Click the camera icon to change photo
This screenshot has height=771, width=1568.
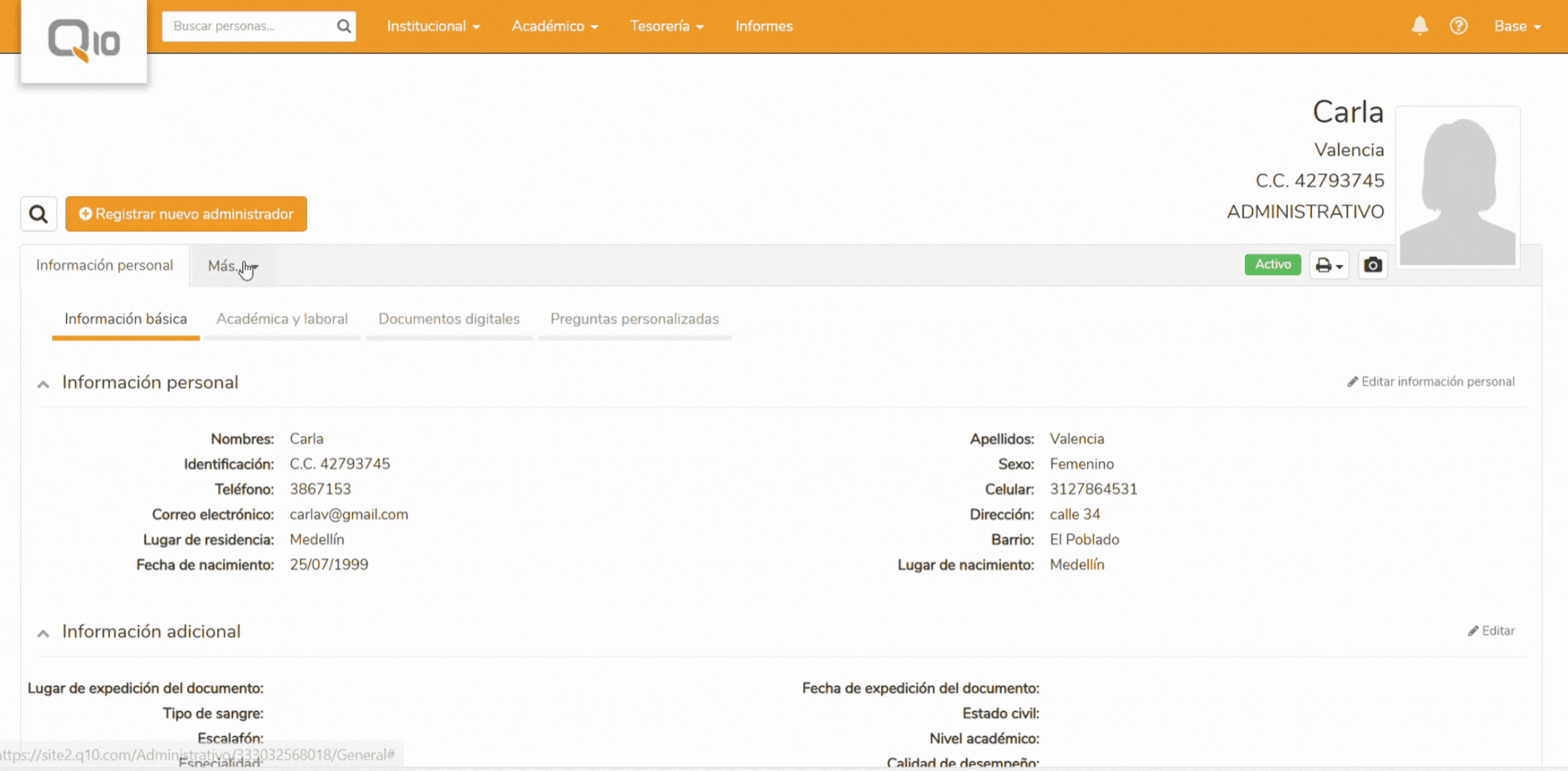coord(1372,265)
